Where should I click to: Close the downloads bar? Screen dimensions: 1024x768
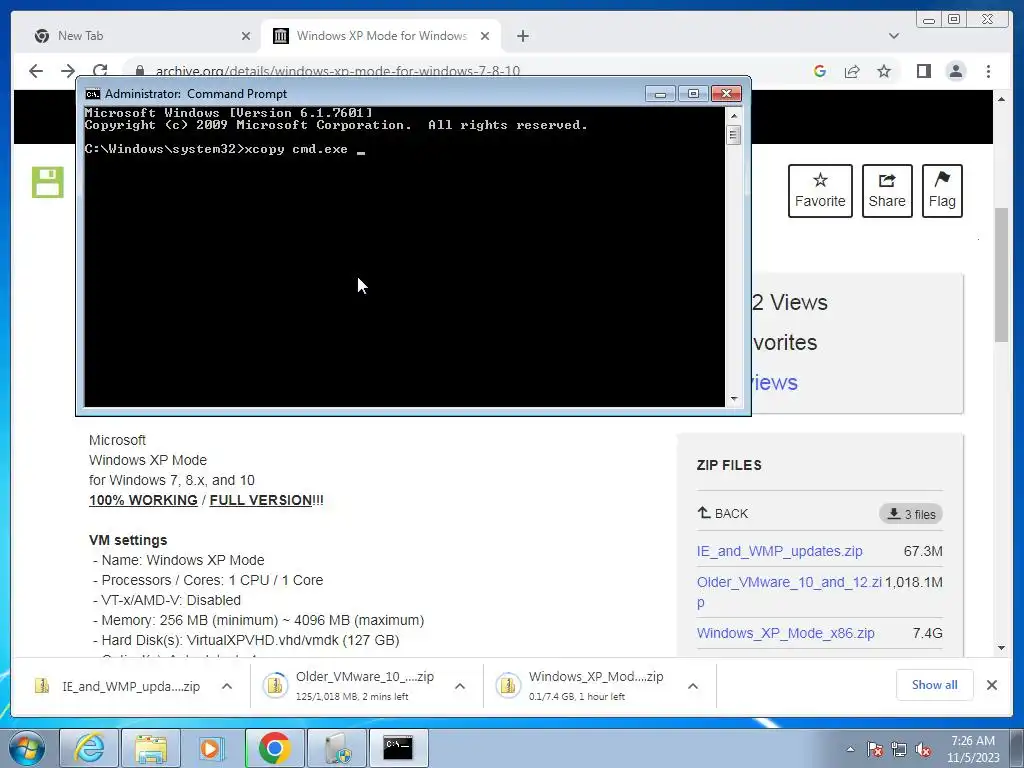click(x=991, y=685)
